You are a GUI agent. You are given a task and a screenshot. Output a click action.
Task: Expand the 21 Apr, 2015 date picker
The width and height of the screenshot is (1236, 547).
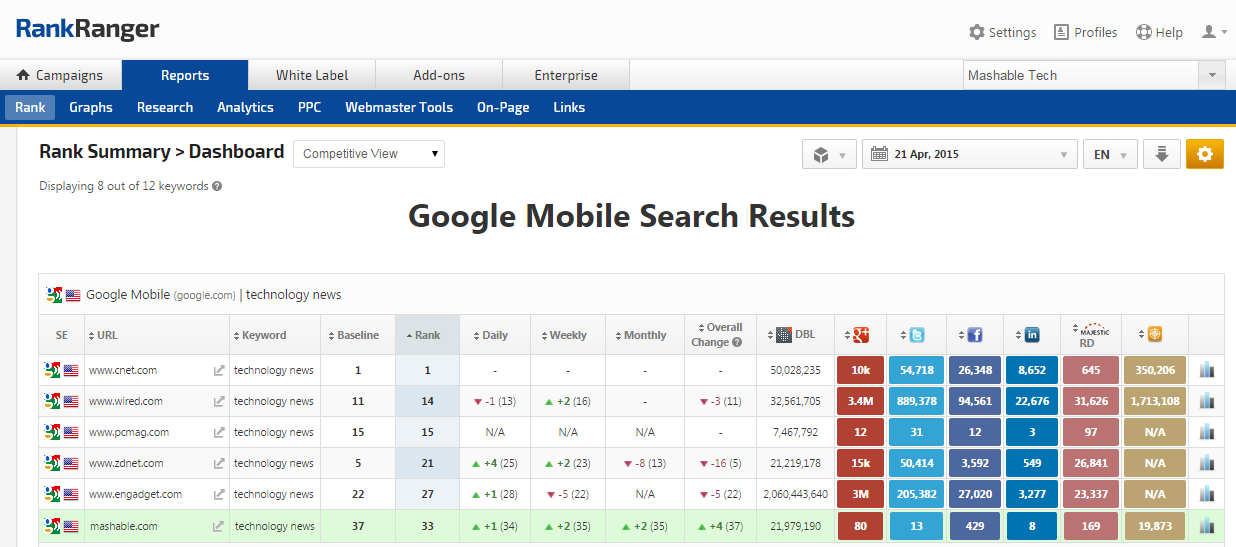coord(969,155)
